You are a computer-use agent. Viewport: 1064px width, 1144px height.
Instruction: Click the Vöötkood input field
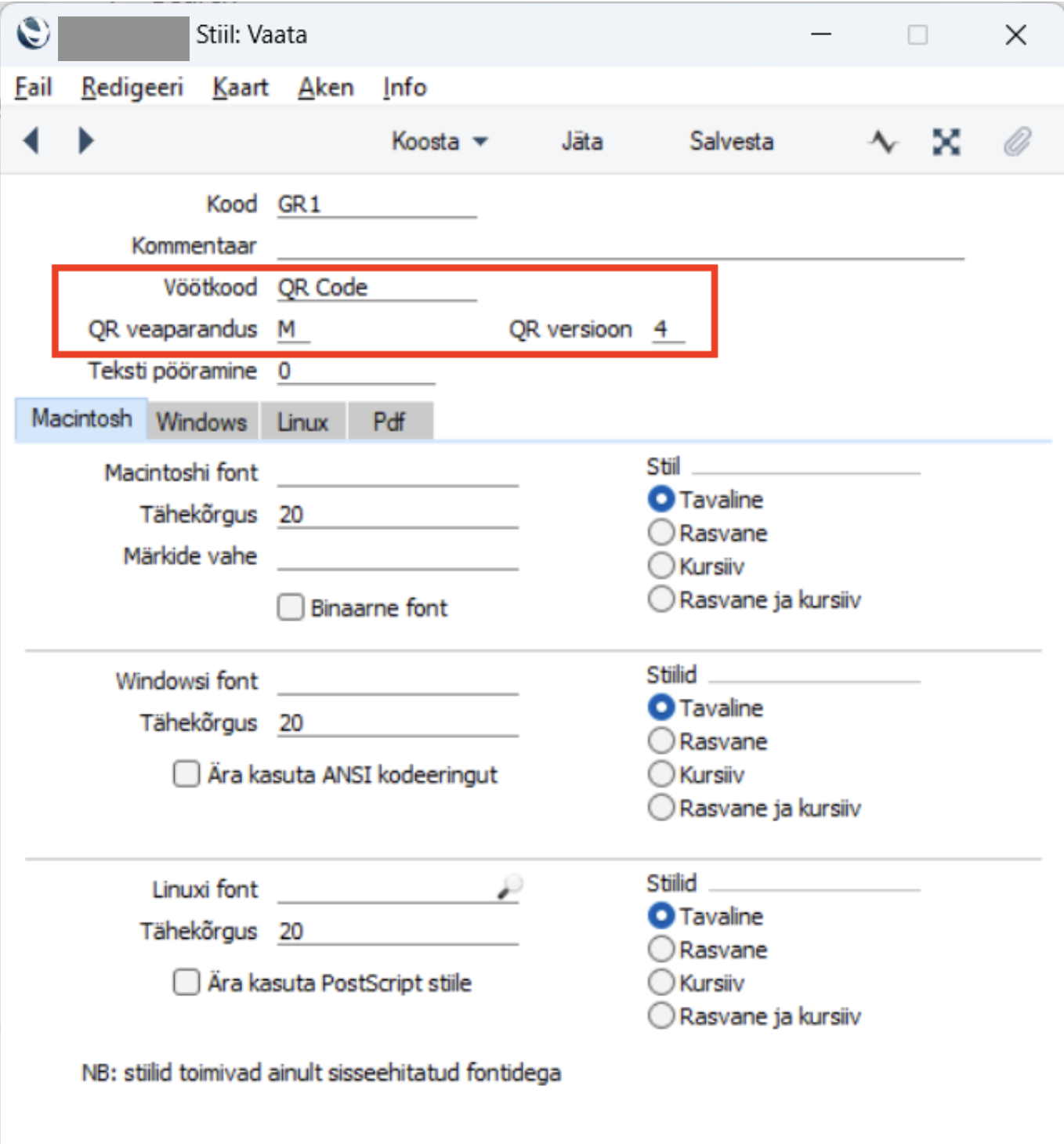tap(377, 288)
